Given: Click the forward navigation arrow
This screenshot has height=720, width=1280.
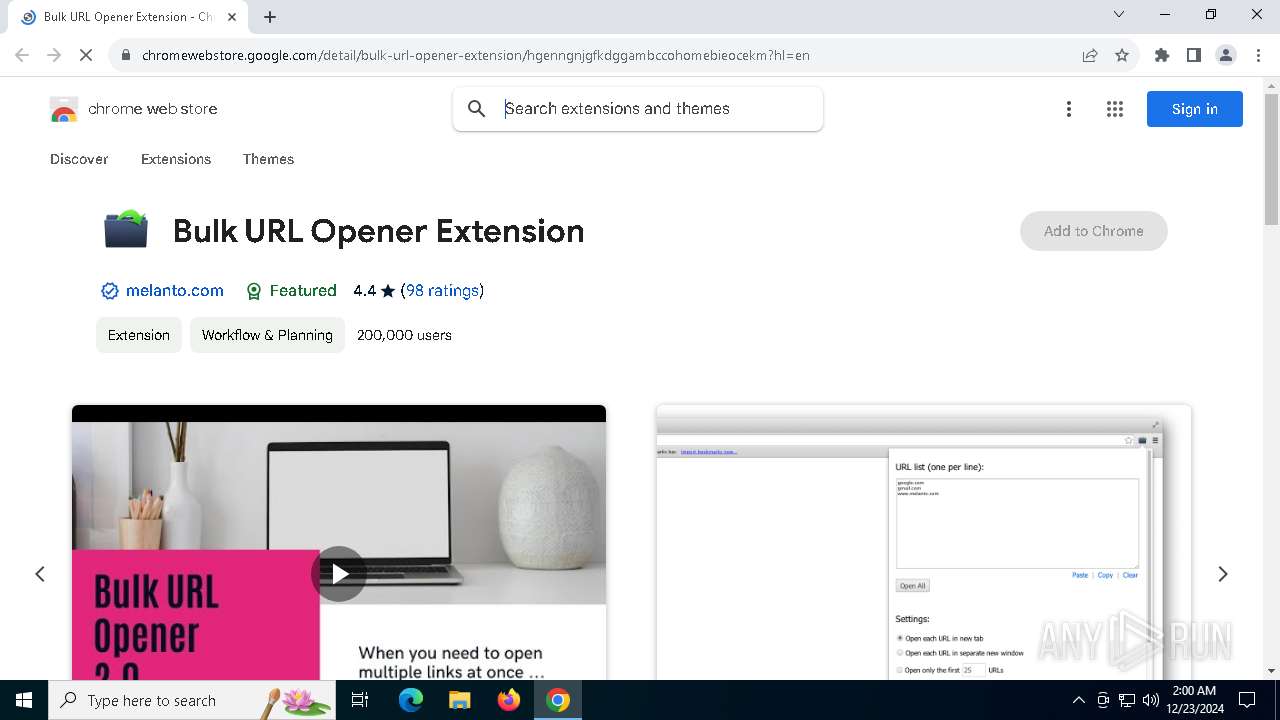Looking at the screenshot, I should tap(54, 55).
